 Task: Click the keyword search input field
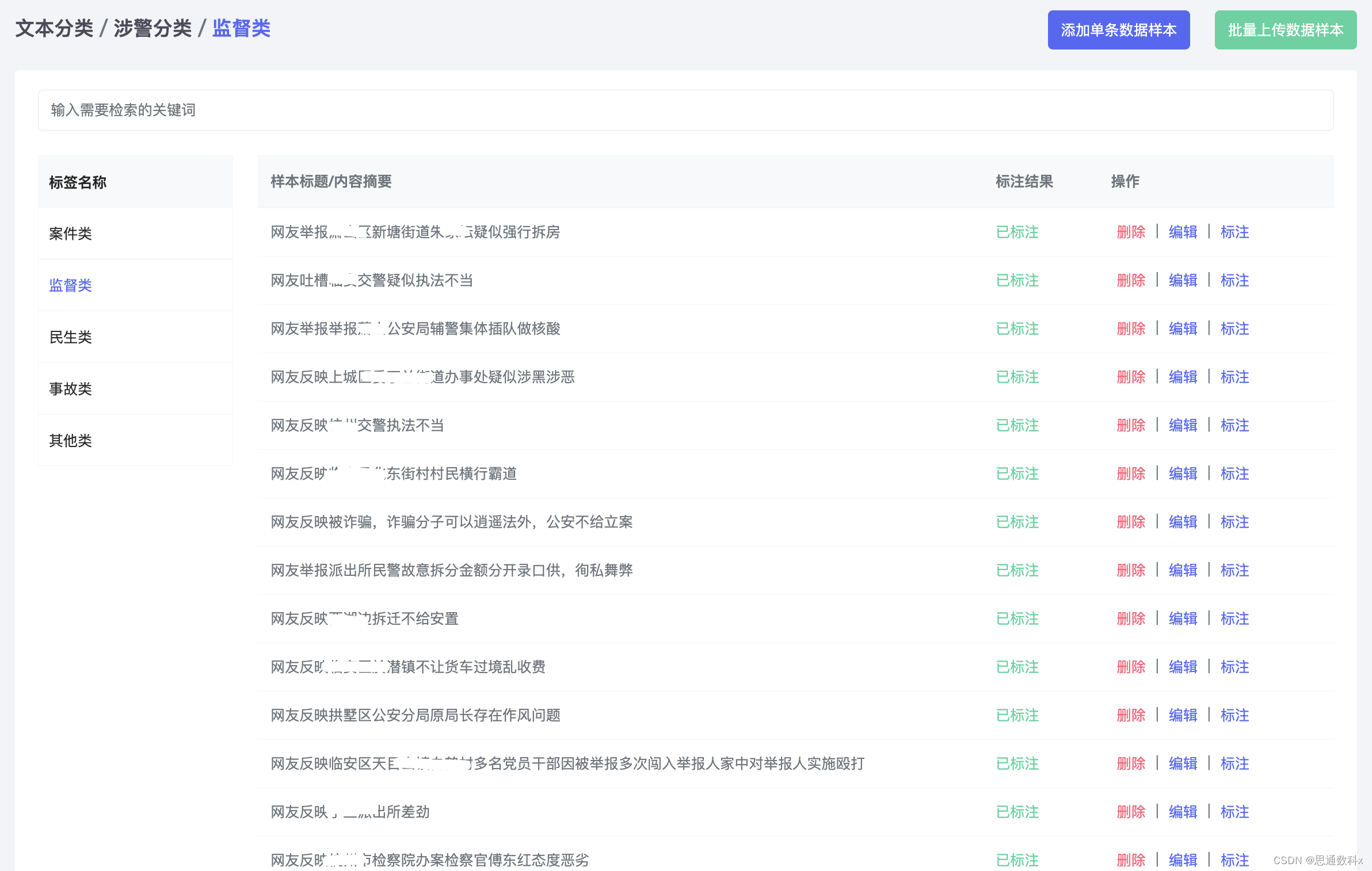tap(685, 110)
